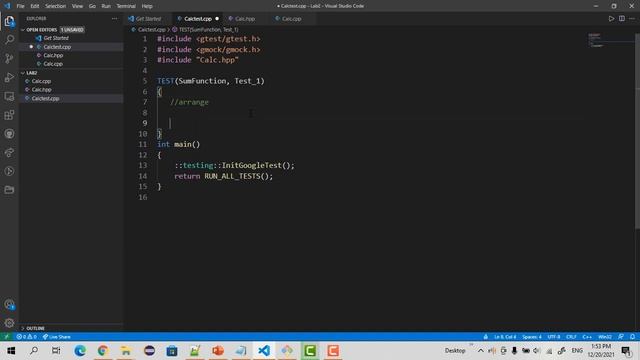Viewport: 640px width, 360px height.
Task: Start Live Share from status bar
Action: pos(57,337)
